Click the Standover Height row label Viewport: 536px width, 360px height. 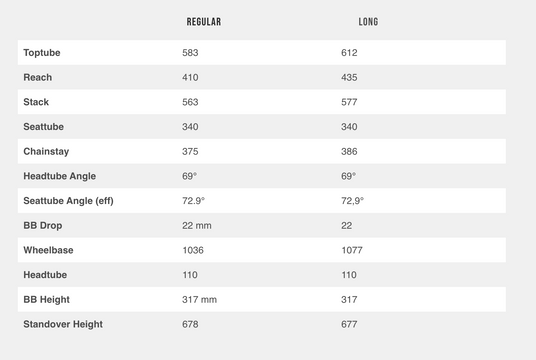[63, 324]
